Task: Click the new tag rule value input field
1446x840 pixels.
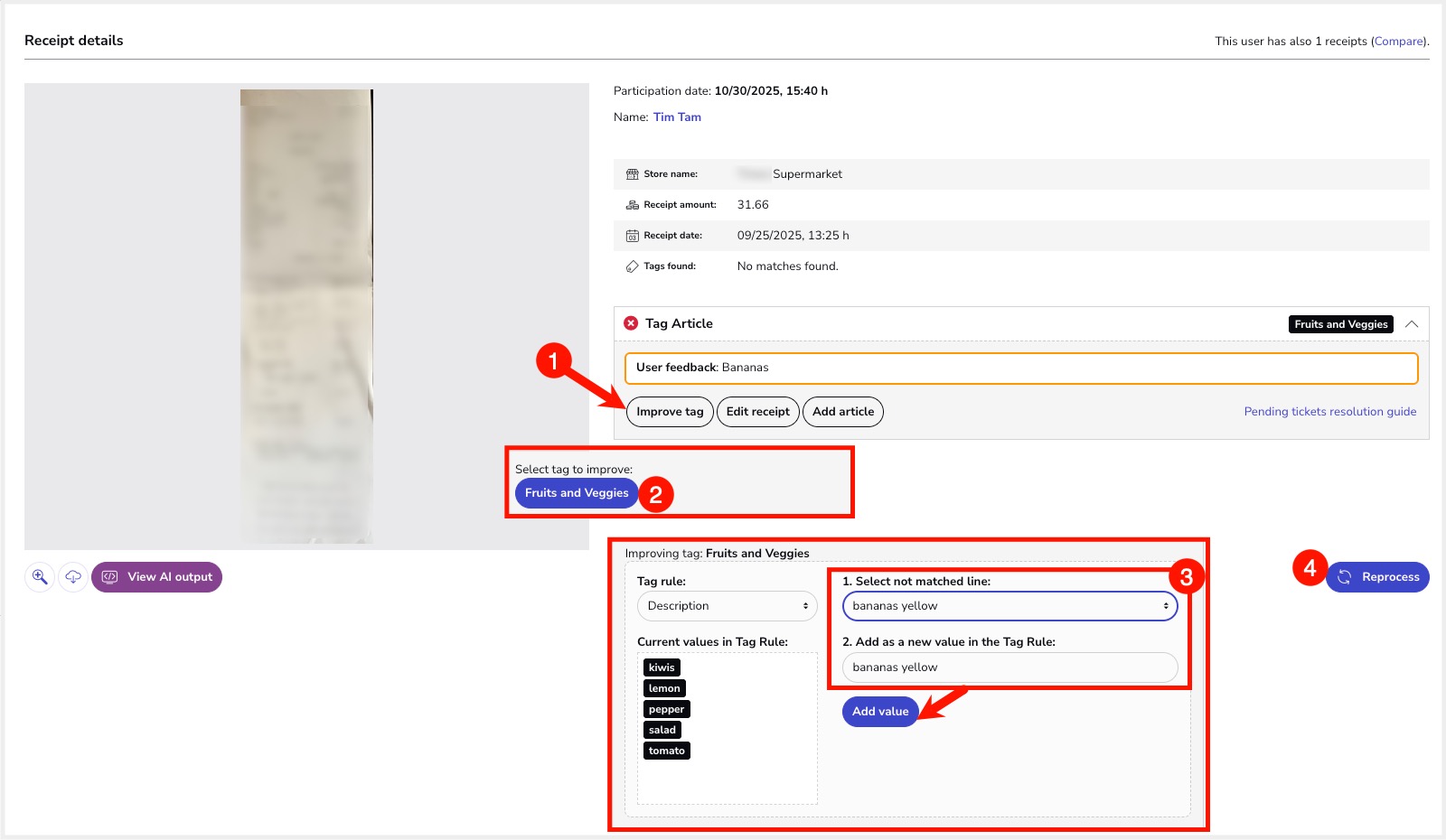Action: pyautogui.click(x=1009, y=667)
